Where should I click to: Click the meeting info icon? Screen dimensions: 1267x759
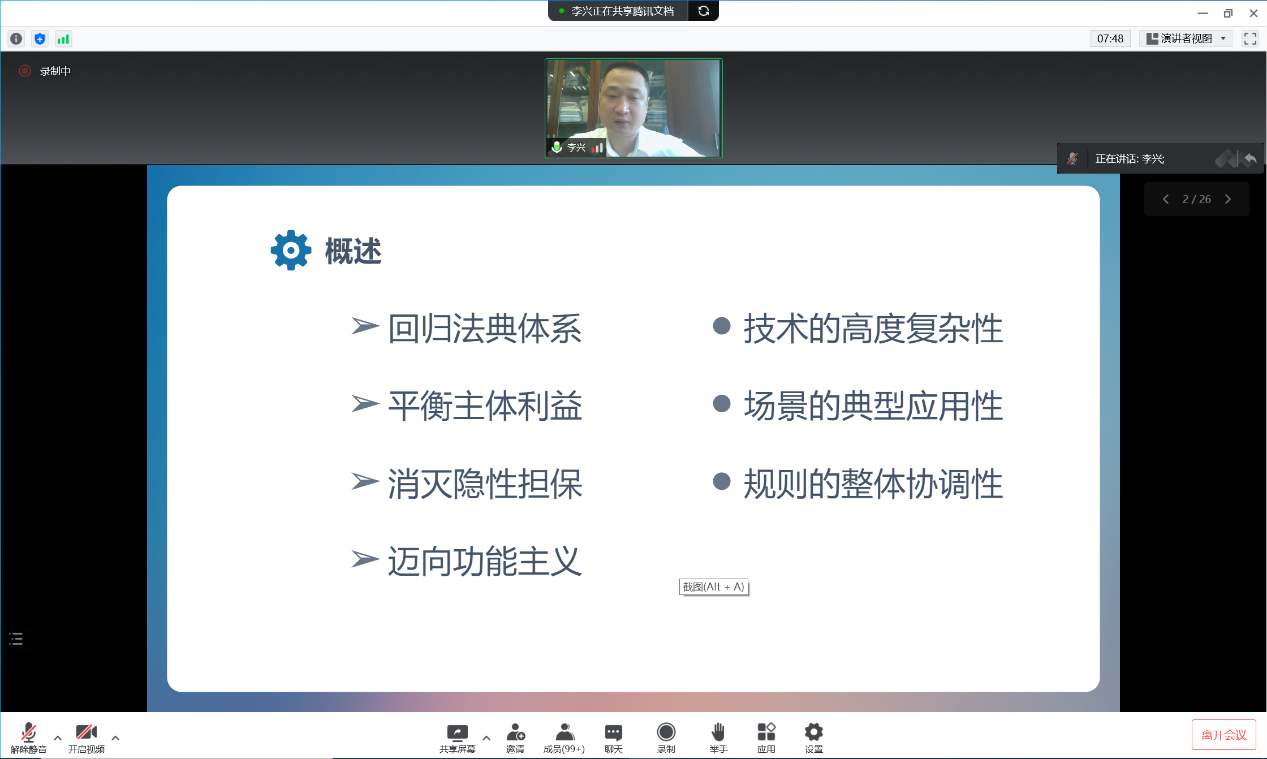click(x=16, y=39)
